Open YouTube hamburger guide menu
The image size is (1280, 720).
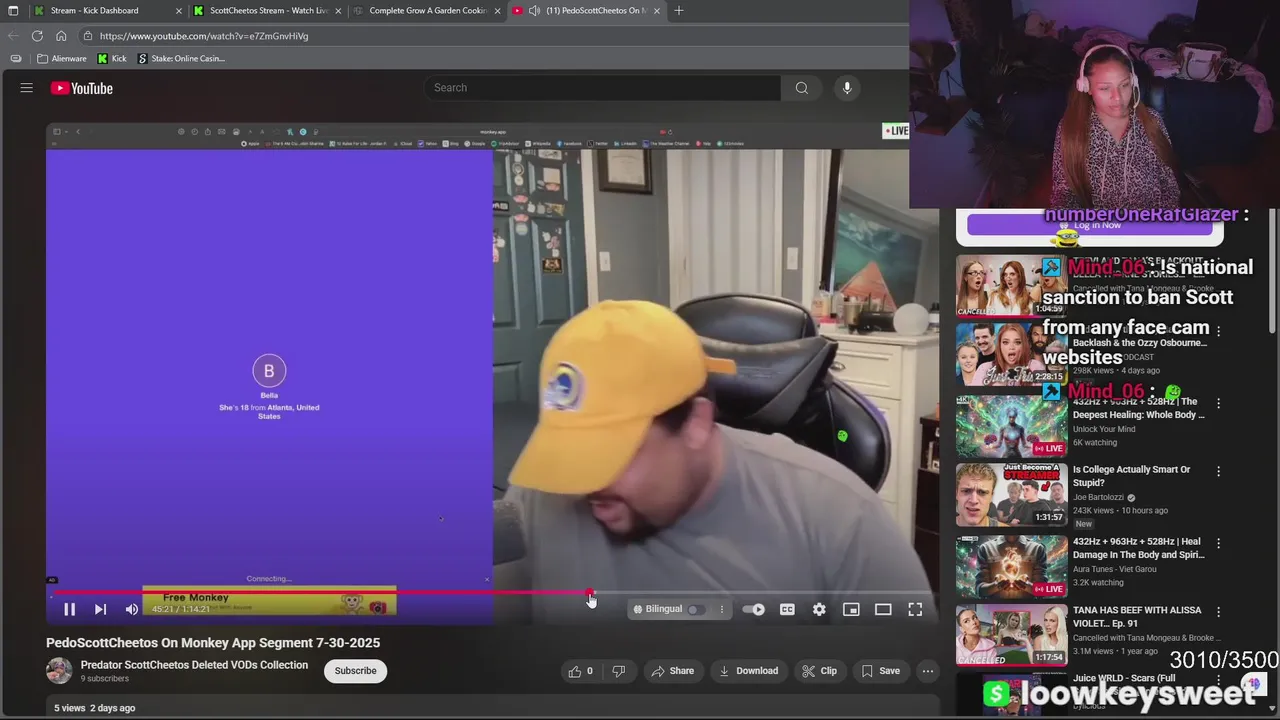[x=27, y=88]
